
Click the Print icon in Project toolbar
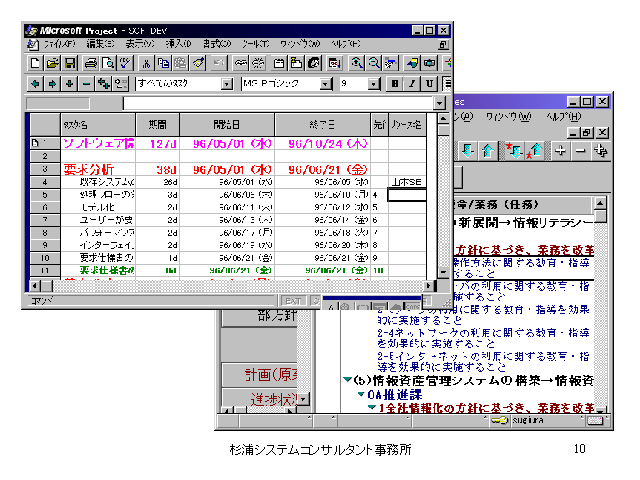pyautogui.click(x=92, y=63)
